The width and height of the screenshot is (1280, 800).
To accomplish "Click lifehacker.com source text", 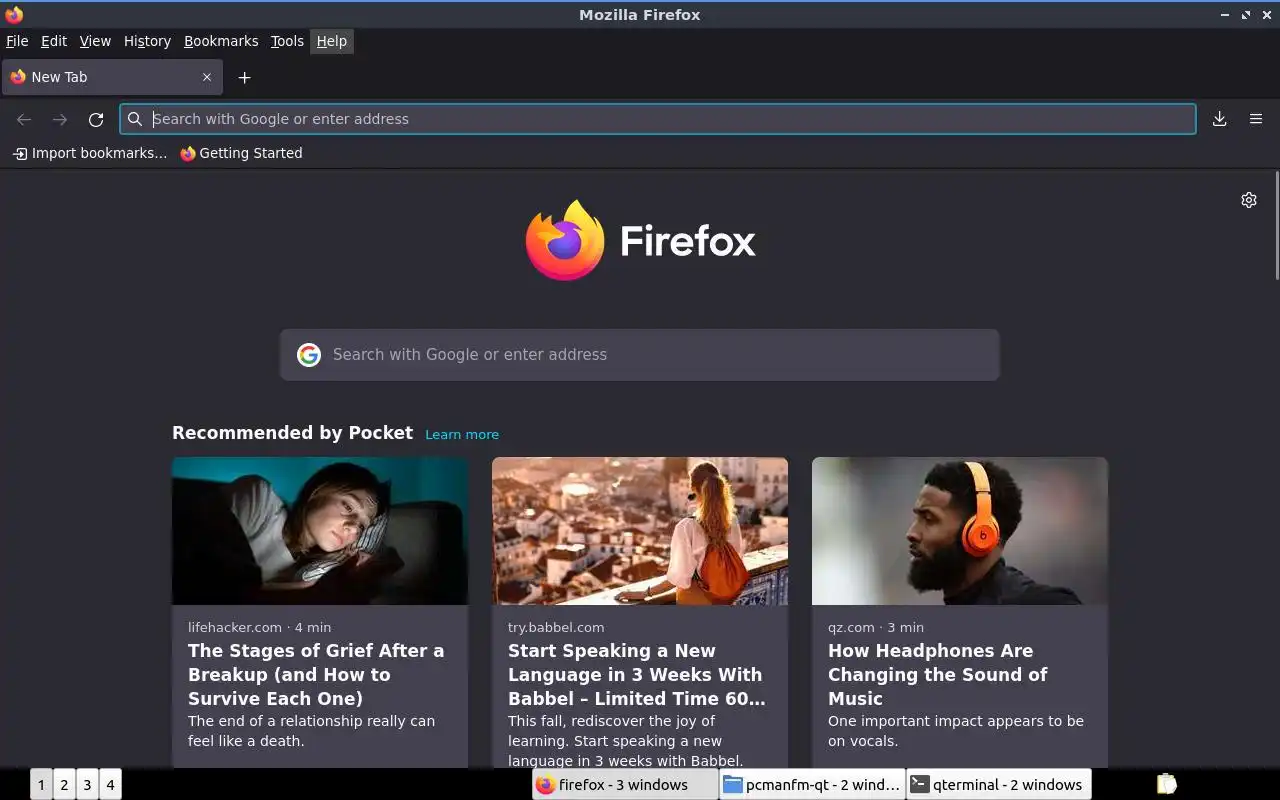I will [x=235, y=627].
